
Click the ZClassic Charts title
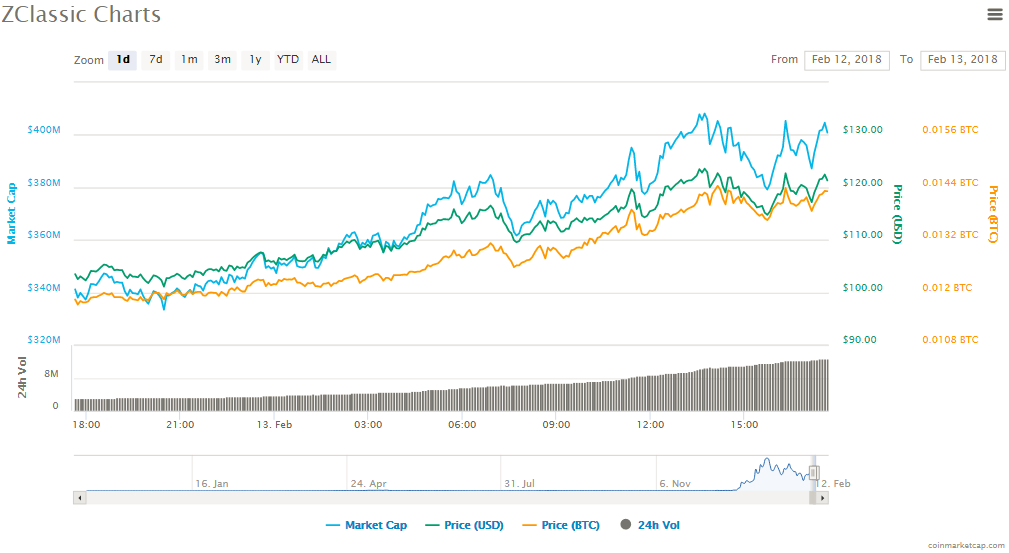(81, 14)
